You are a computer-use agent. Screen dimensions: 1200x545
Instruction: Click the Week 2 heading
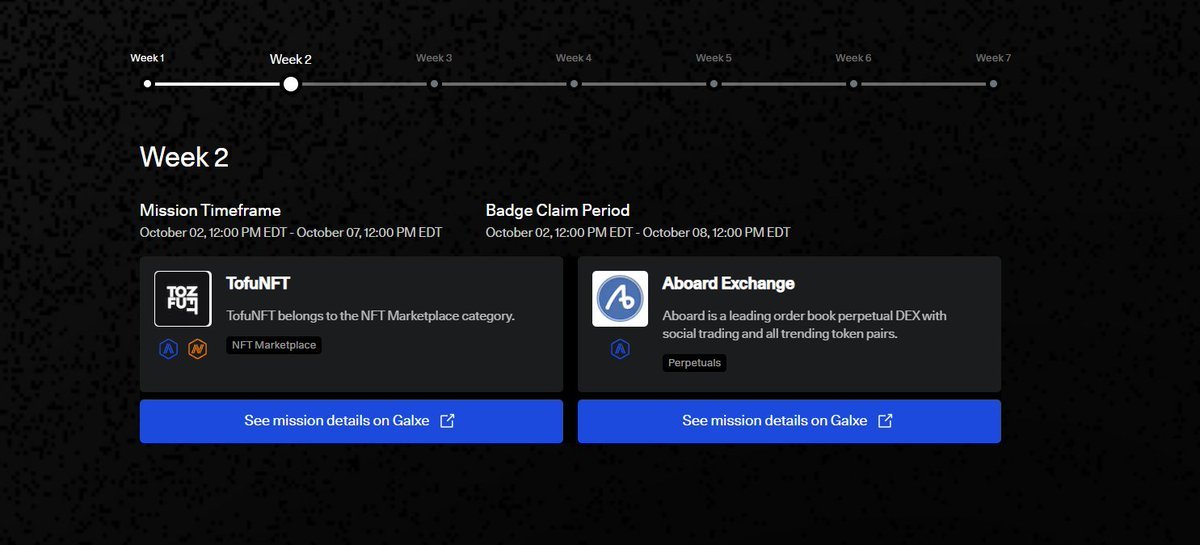184,157
